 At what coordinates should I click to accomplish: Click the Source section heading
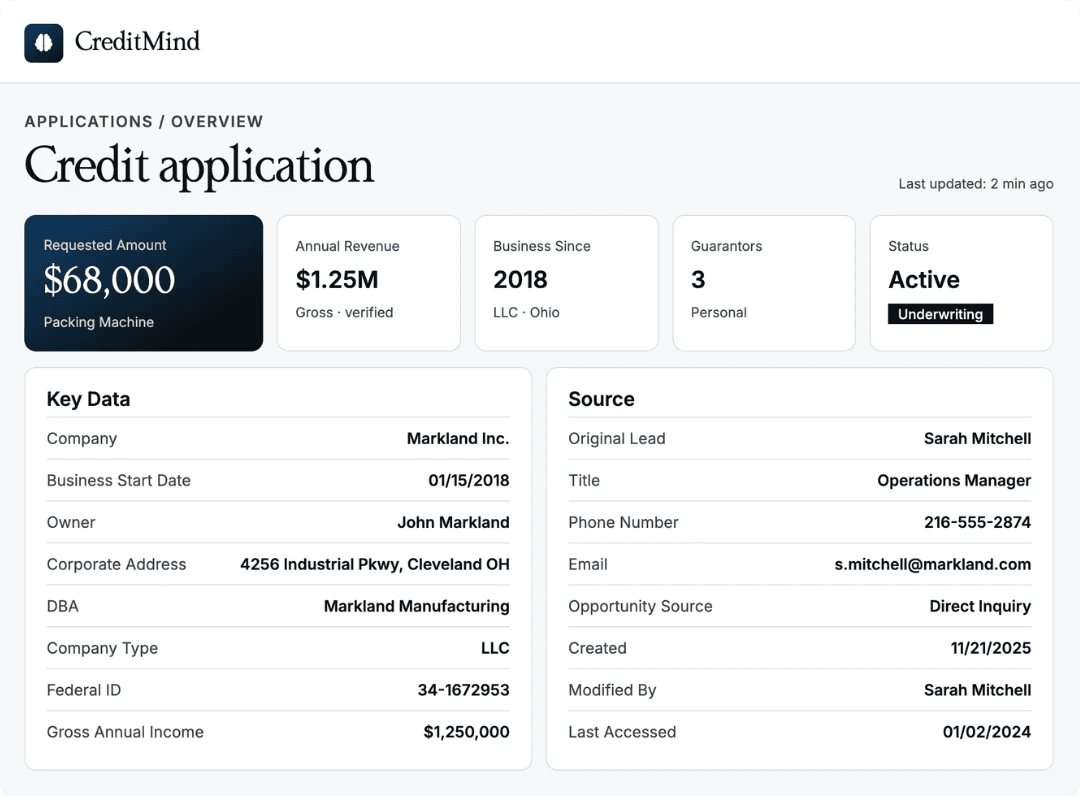(601, 399)
